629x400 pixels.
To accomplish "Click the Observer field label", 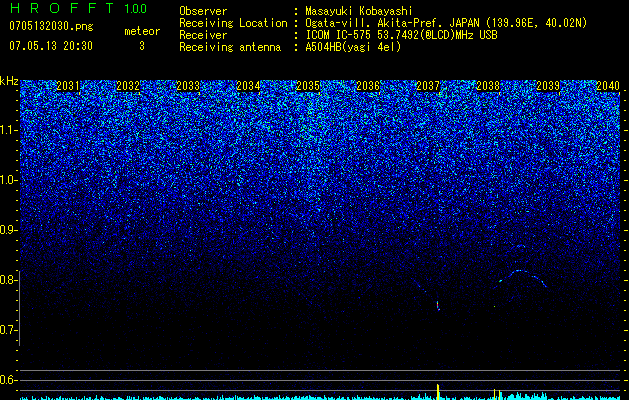I will 203,11.
